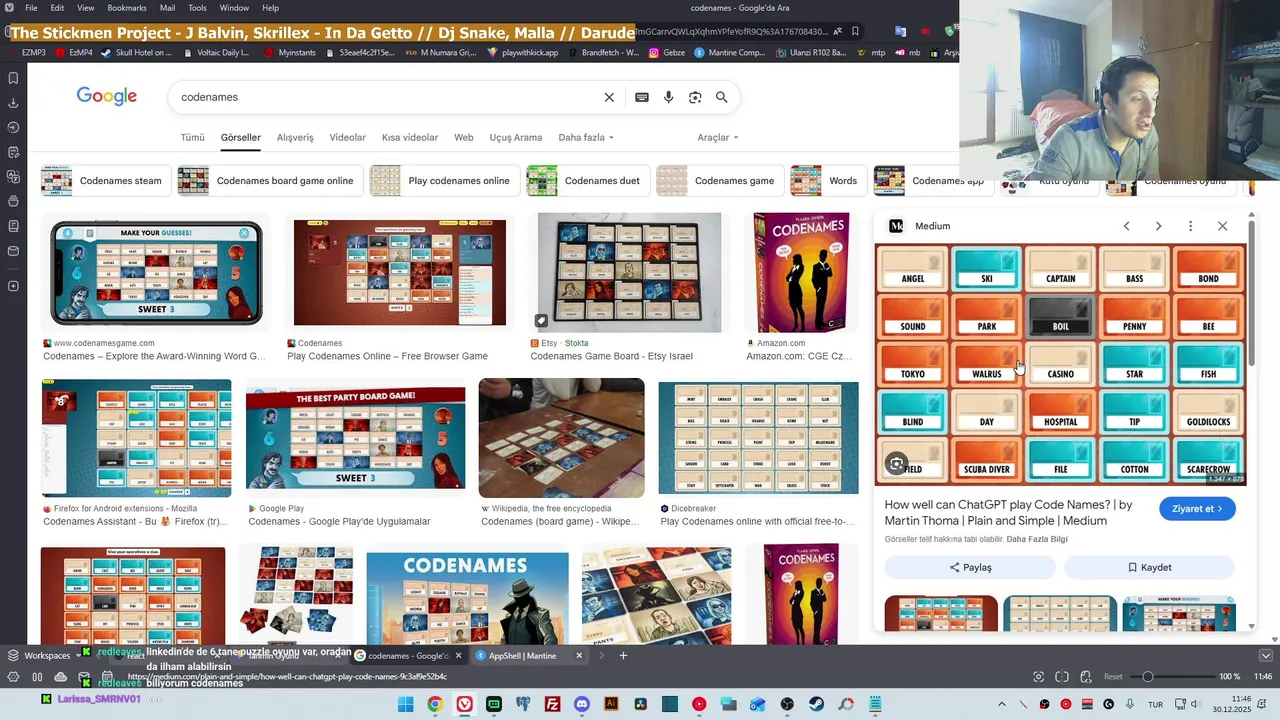Open Vivaldi icon in Windows taskbar

(x=464, y=704)
